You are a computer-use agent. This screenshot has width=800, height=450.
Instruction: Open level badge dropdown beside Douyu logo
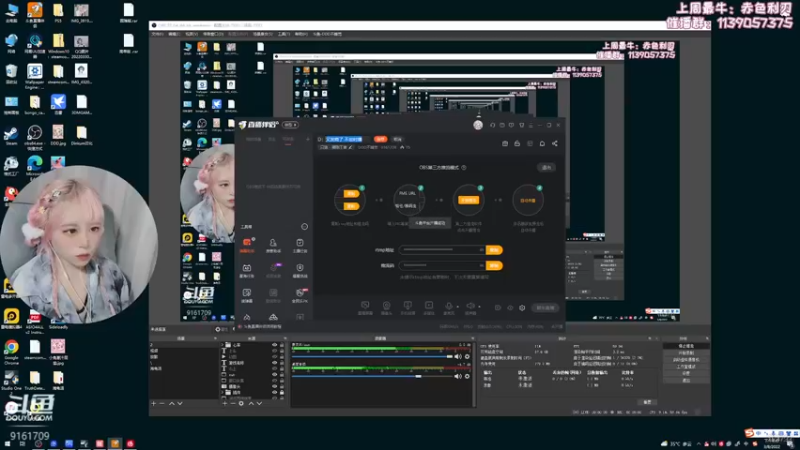(291, 125)
